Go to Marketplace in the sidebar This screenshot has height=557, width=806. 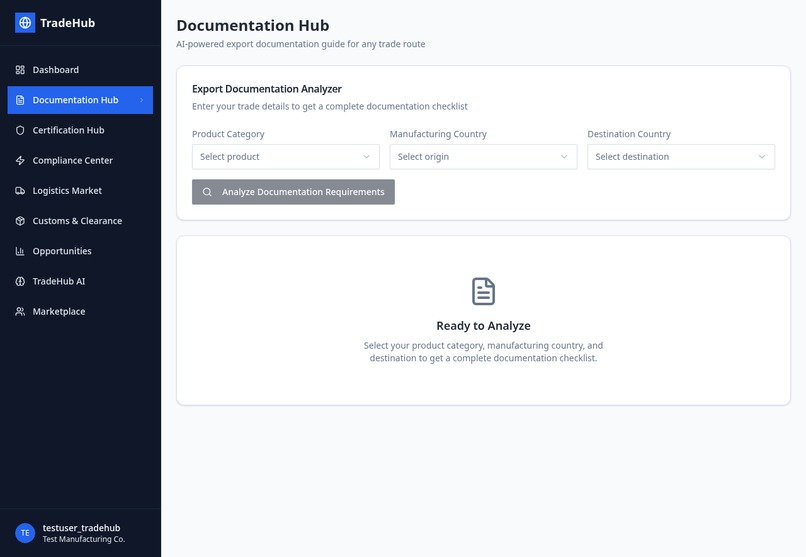[80, 311]
